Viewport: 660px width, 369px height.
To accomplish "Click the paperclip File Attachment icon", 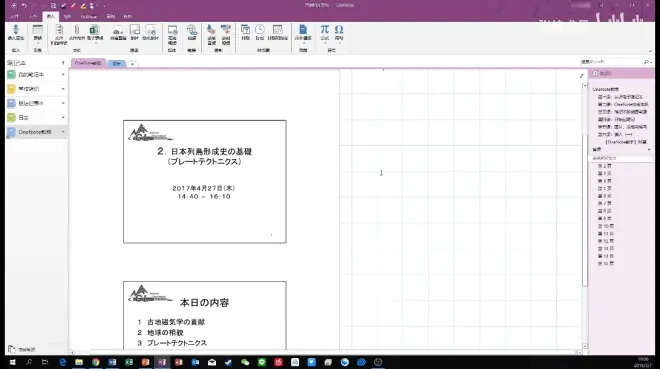I will [x=77, y=32].
